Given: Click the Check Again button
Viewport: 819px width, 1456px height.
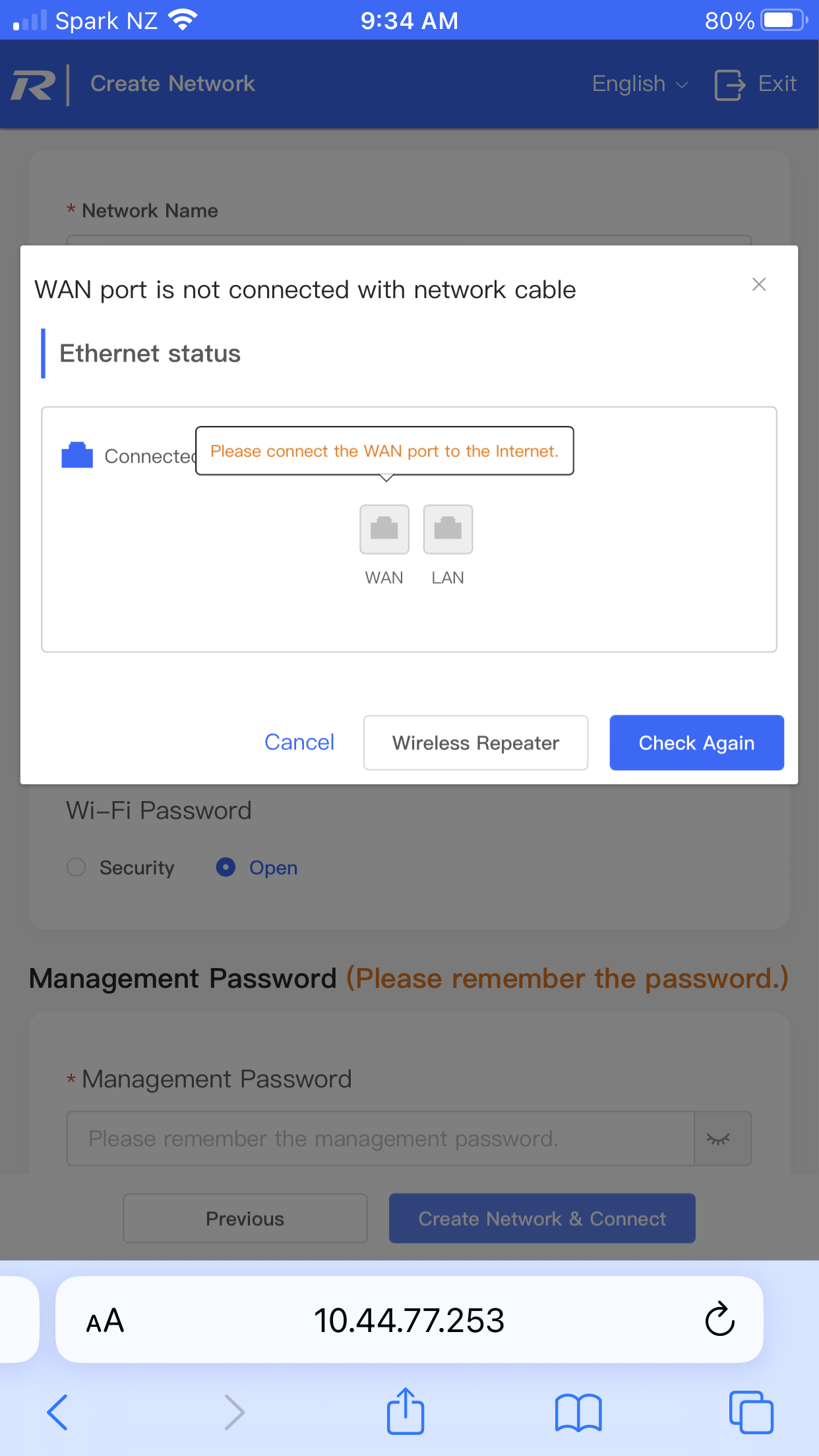Looking at the screenshot, I should (x=696, y=743).
